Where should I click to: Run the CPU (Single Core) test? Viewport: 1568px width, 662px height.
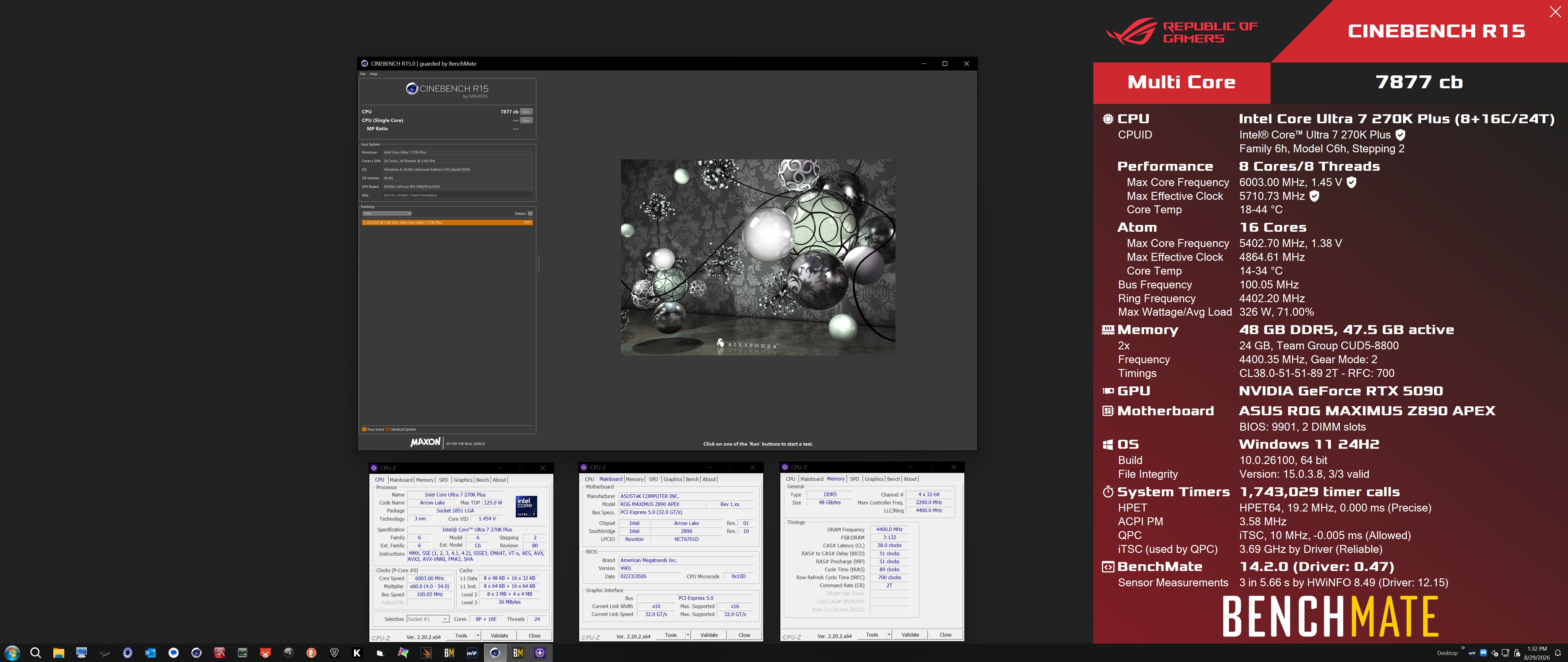coord(526,120)
